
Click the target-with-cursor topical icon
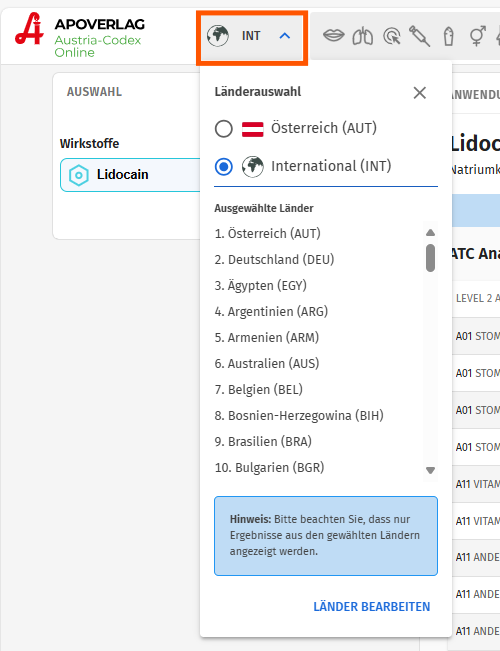(x=391, y=36)
